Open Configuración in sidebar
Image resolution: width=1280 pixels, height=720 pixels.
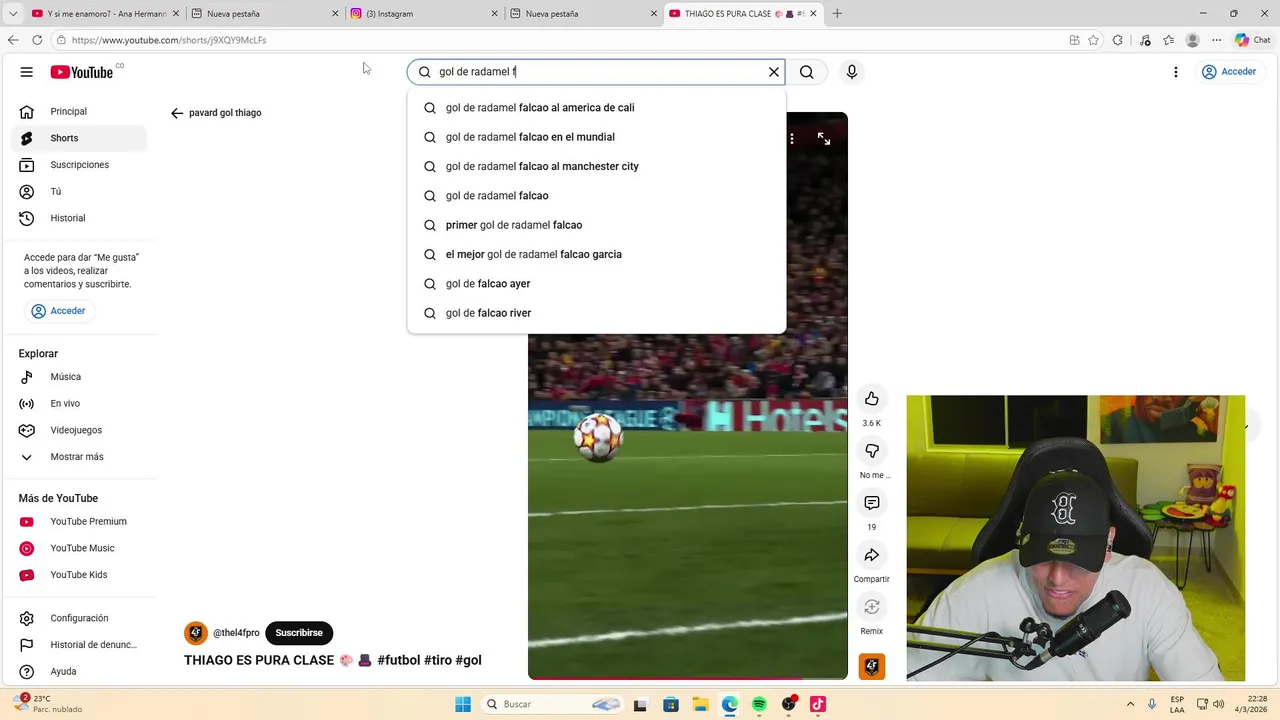pos(80,618)
